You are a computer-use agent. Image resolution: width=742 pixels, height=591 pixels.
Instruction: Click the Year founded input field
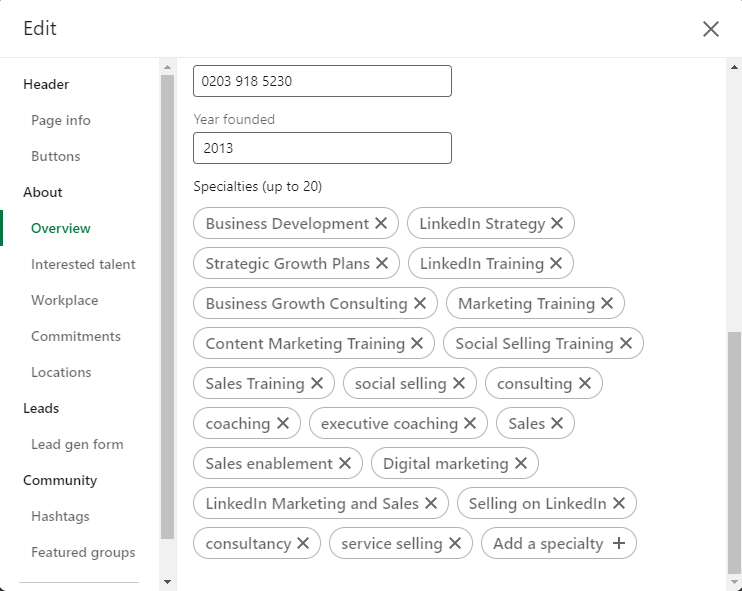coord(322,148)
